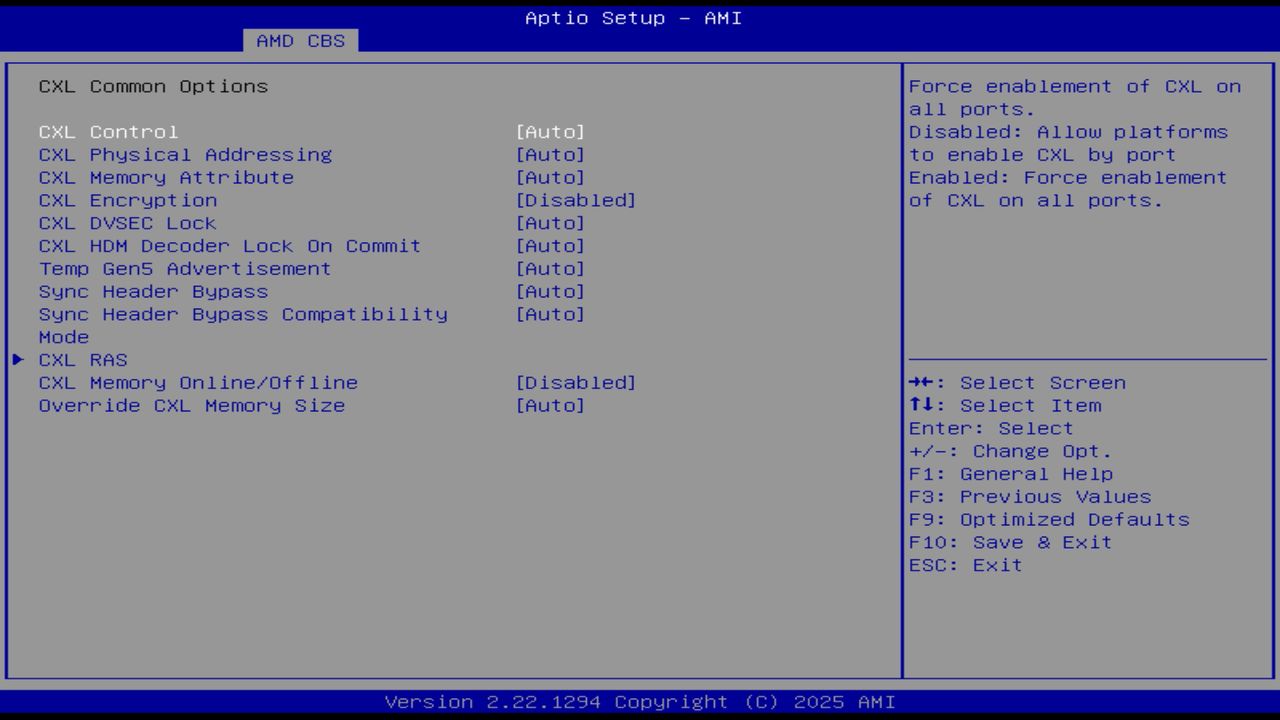This screenshot has width=1280, height=720.
Task: Expand the CXL RAS submenu arrow
Action: 17,360
